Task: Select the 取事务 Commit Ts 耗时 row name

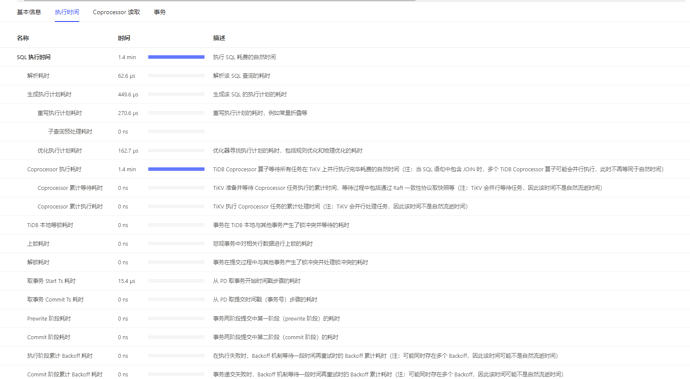Action: point(55,300)
